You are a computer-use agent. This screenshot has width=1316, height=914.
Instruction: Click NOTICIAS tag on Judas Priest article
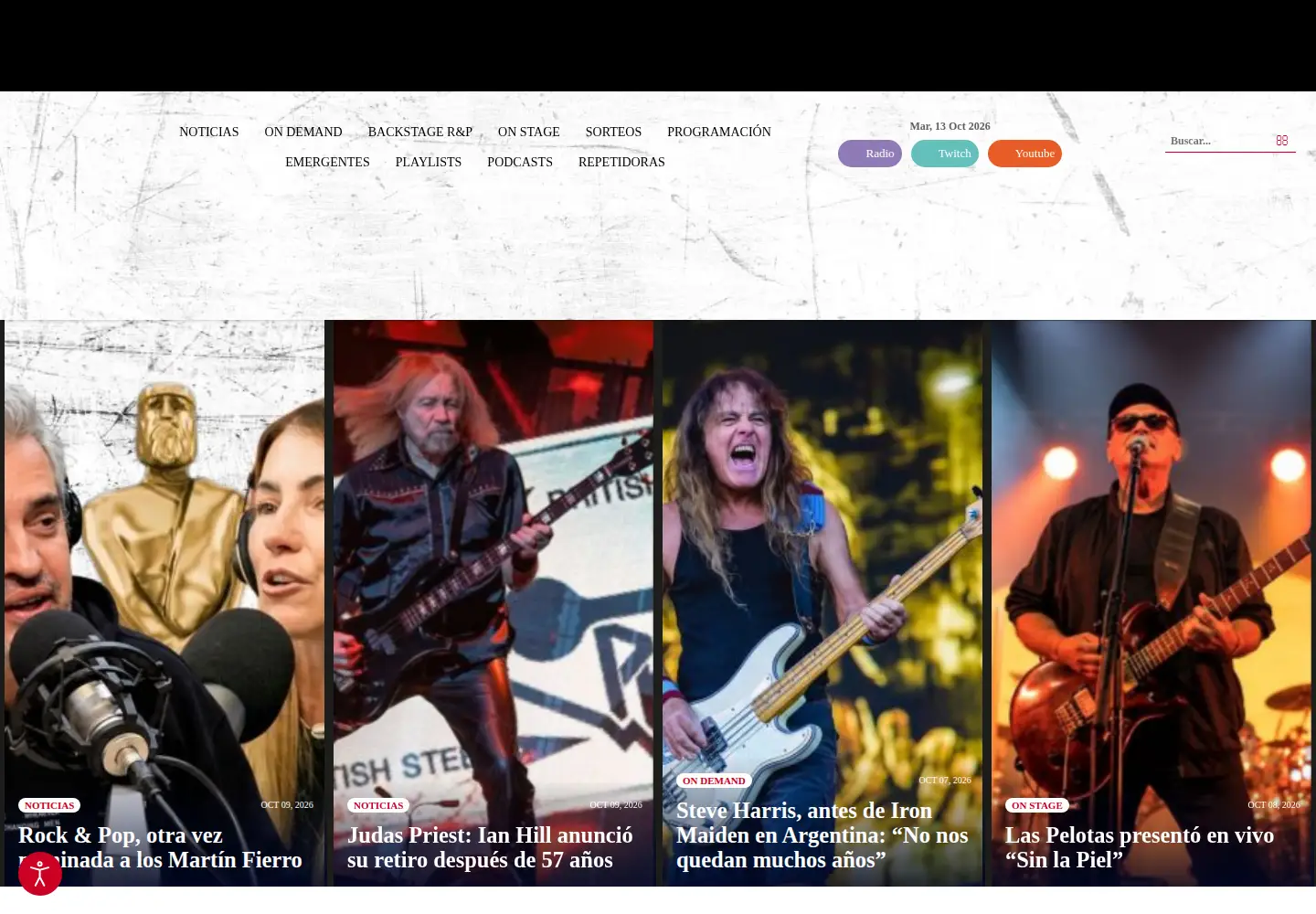(x=378, y=805)
